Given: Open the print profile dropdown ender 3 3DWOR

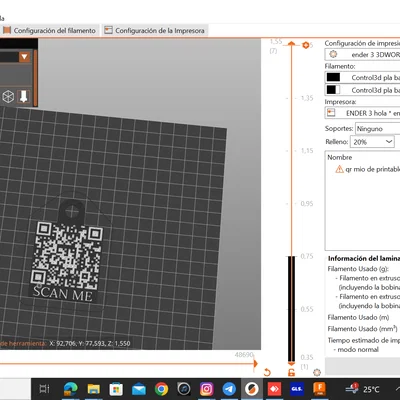Looking at the screenshot, I should click(362, 54).
